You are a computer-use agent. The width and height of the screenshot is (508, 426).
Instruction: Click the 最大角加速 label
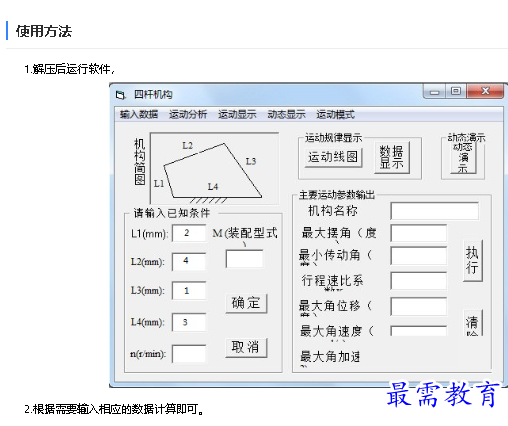coord(330,357)
